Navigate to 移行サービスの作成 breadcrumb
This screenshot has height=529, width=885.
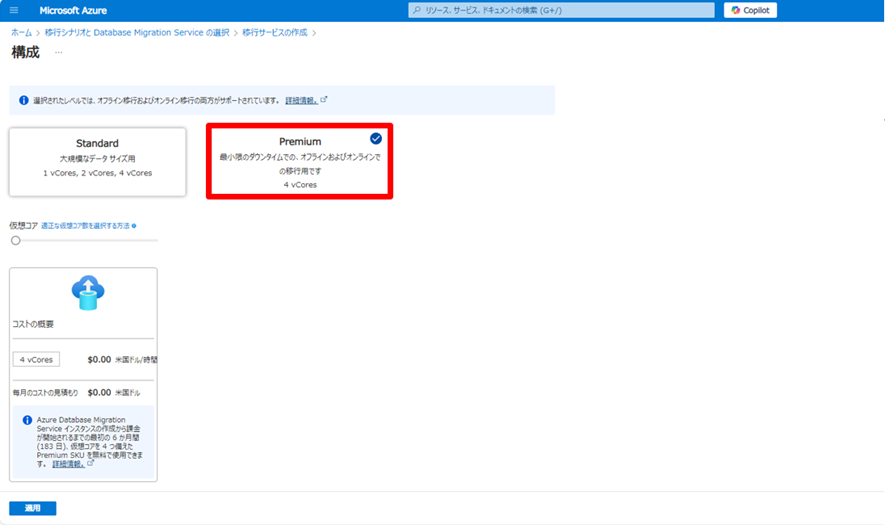tap(275, 33)
